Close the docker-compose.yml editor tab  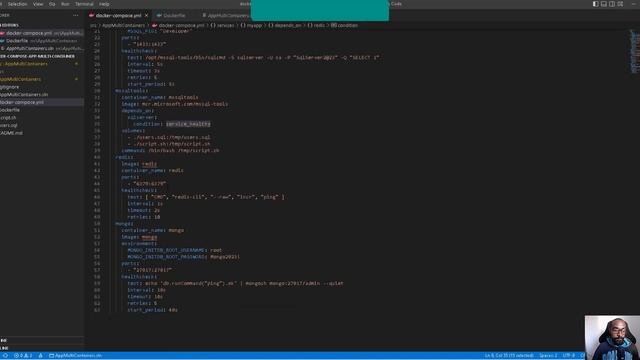click(x=147, y=16)
